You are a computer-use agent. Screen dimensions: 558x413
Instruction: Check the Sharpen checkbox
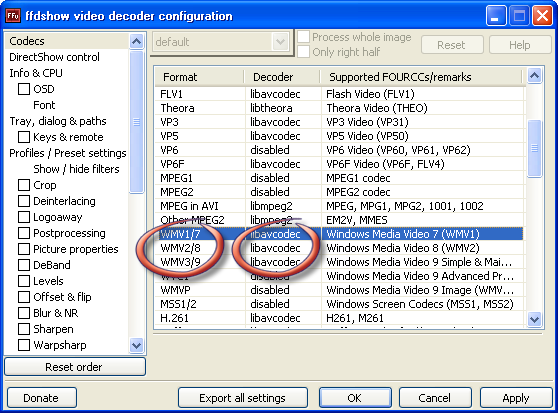tap(24, 329)
